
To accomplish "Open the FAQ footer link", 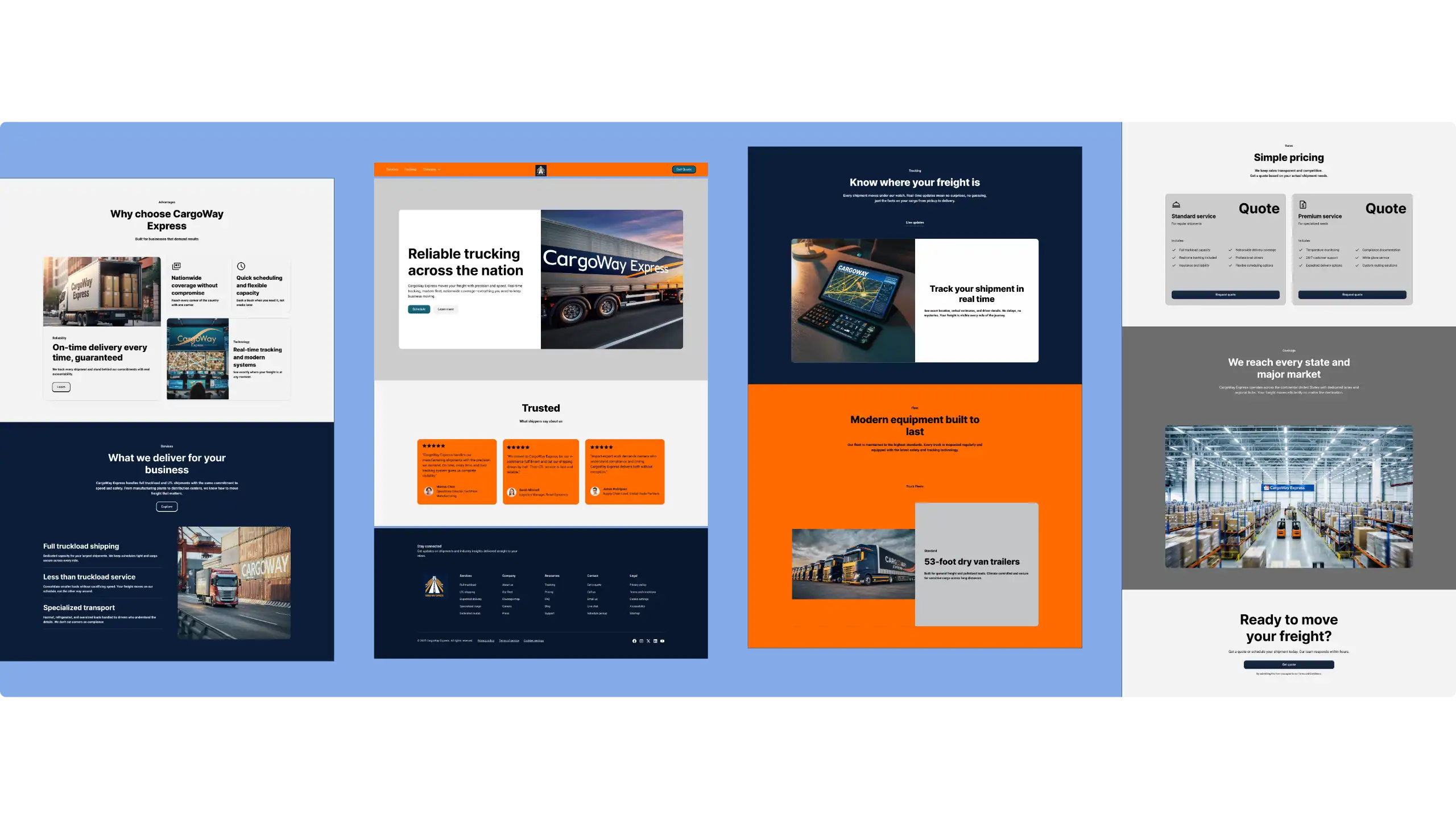I will click(x=547, y=599).
